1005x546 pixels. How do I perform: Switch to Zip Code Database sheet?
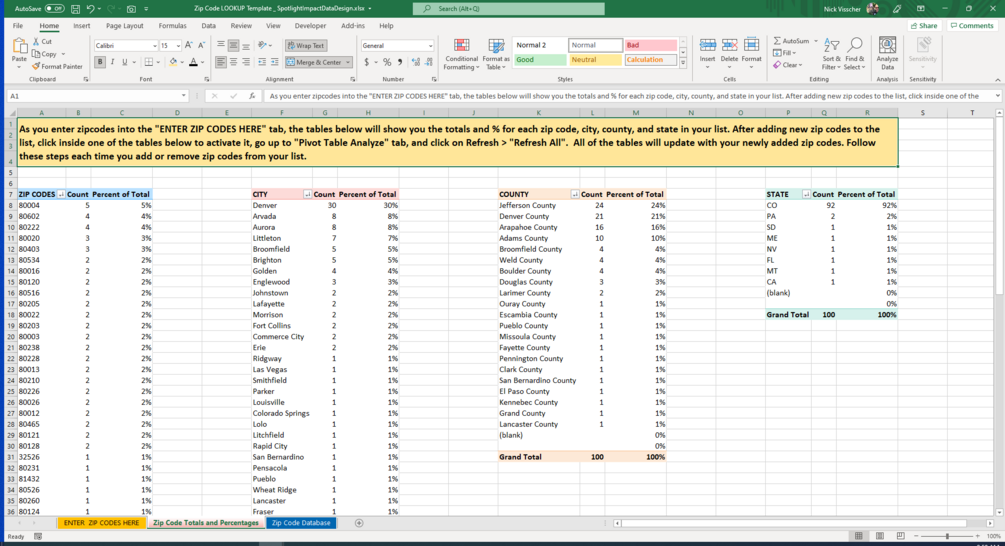tap(301, 523)
